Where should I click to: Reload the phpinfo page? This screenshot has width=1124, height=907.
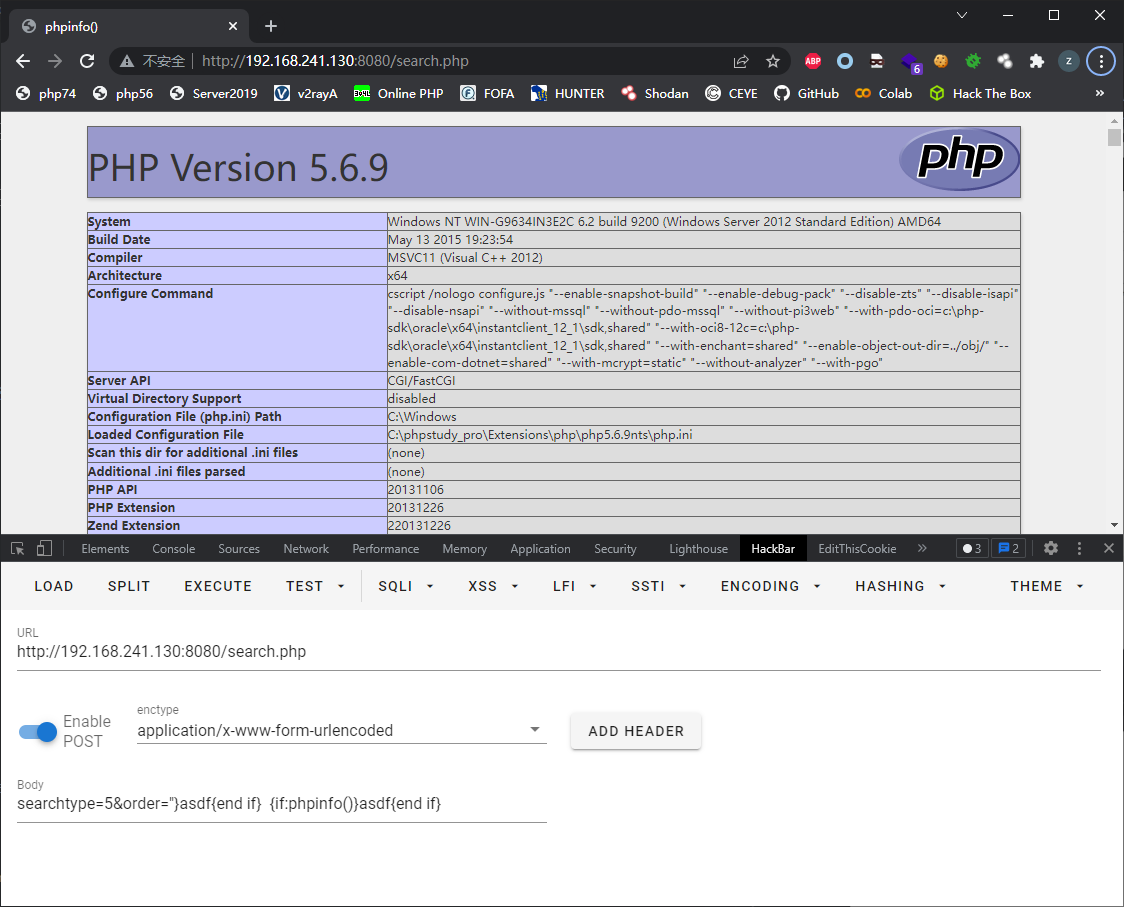coord(87,61)
